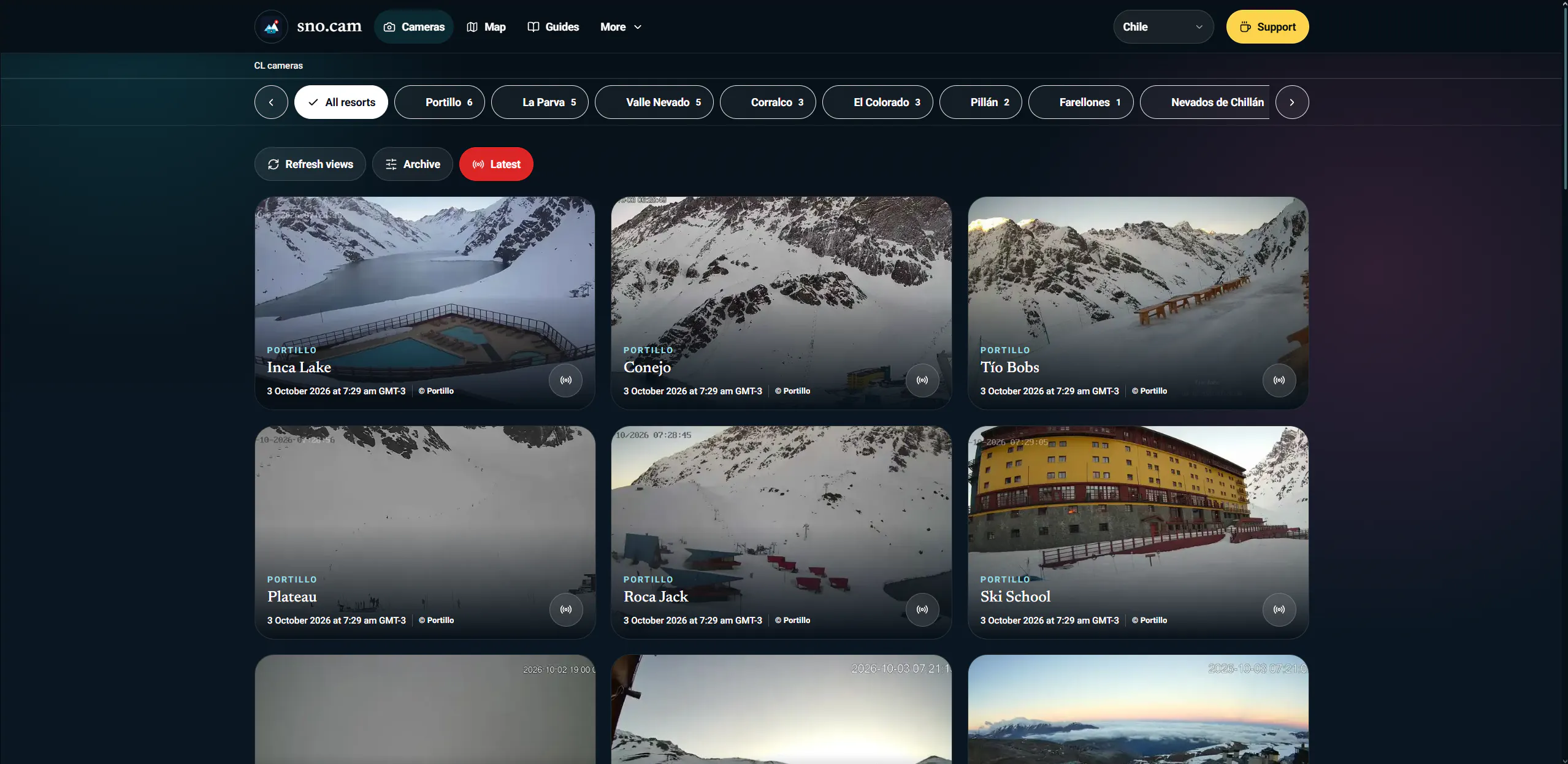The width and height of the screenshot is (1568, 764).
Task: Click the CL cameras breadcrumb text
Action: pyautogui.click(x=278, y=66)
